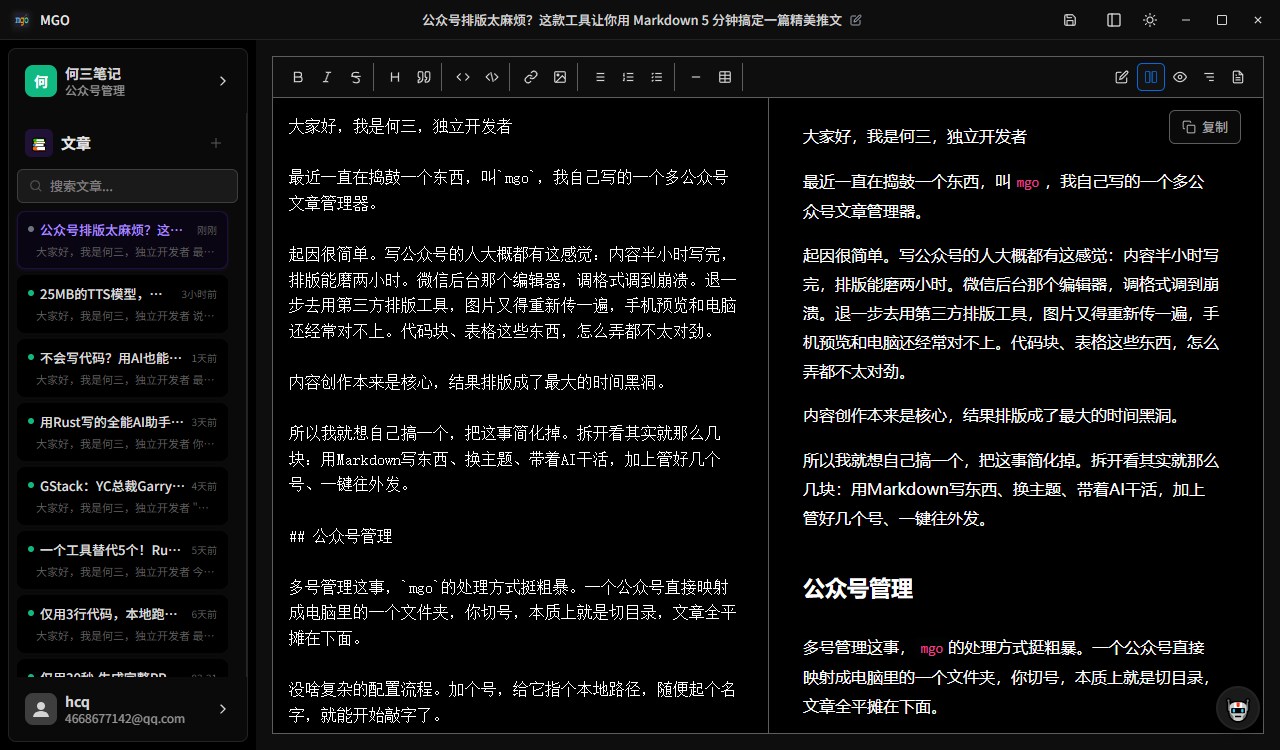
Task: Click the 复制 copy button
Action: 1204,127
